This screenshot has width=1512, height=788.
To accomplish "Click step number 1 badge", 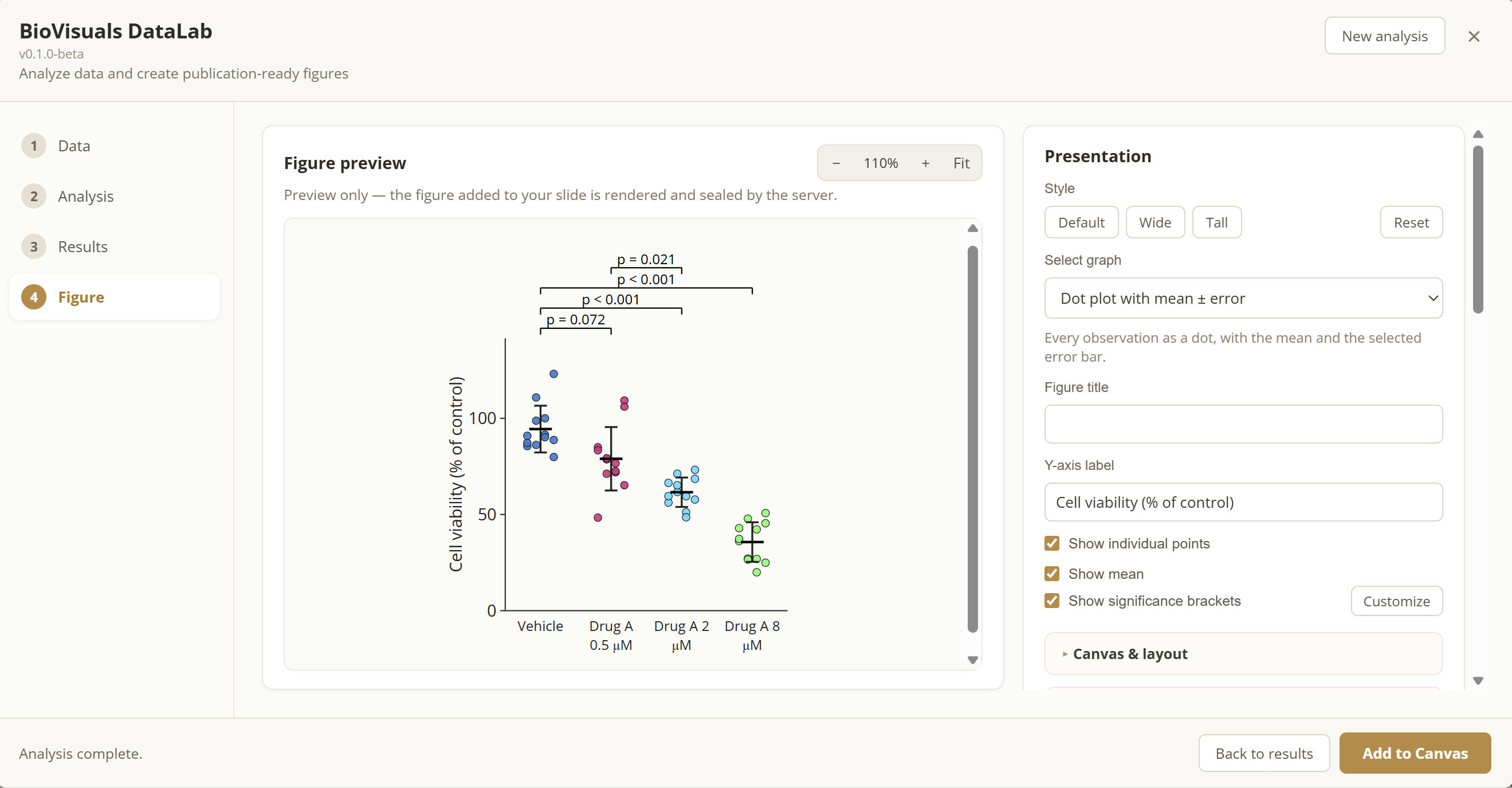I will coord(33,146).
